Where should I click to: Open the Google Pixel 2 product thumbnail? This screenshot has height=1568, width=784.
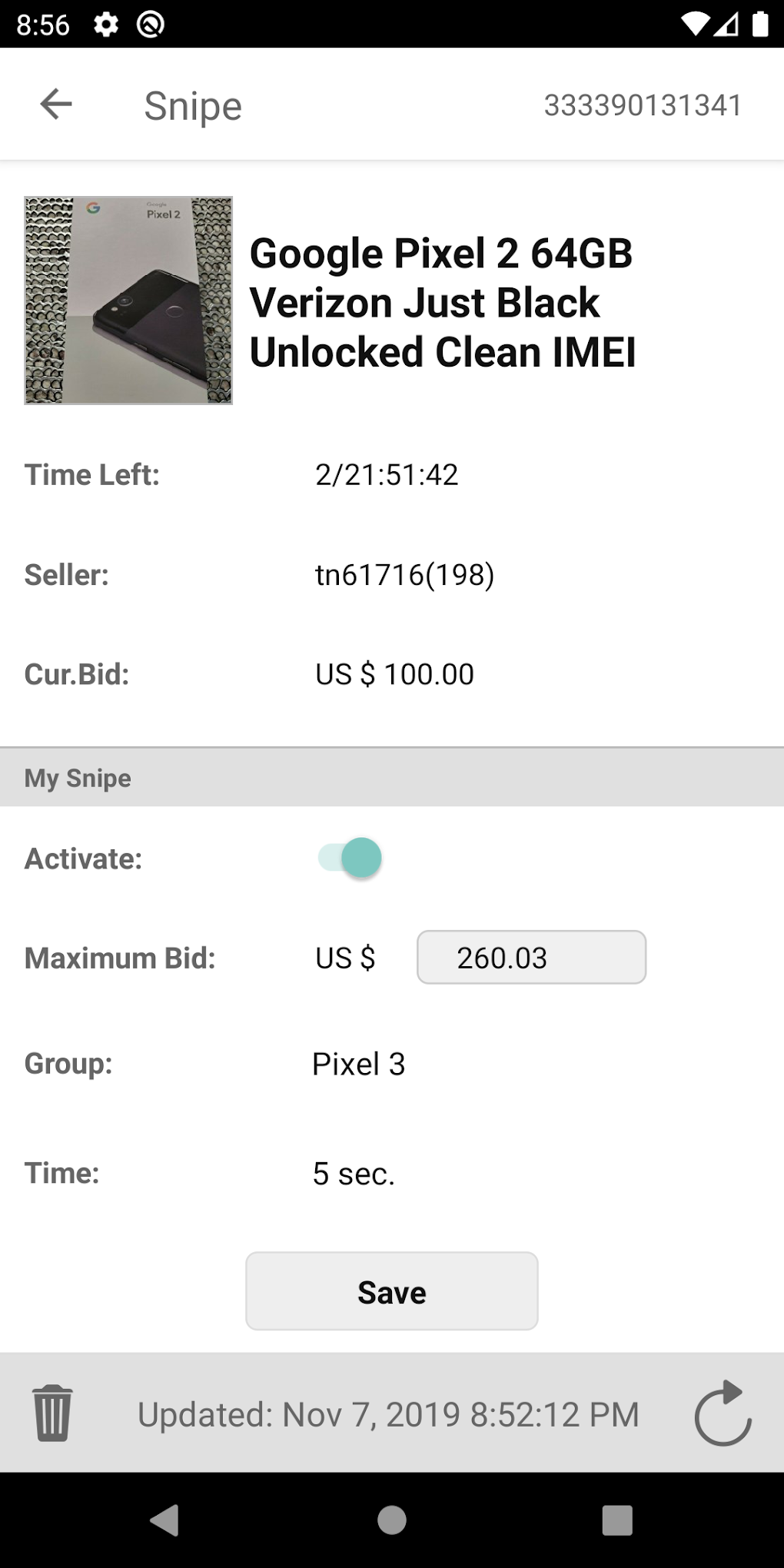pos(128,300)
